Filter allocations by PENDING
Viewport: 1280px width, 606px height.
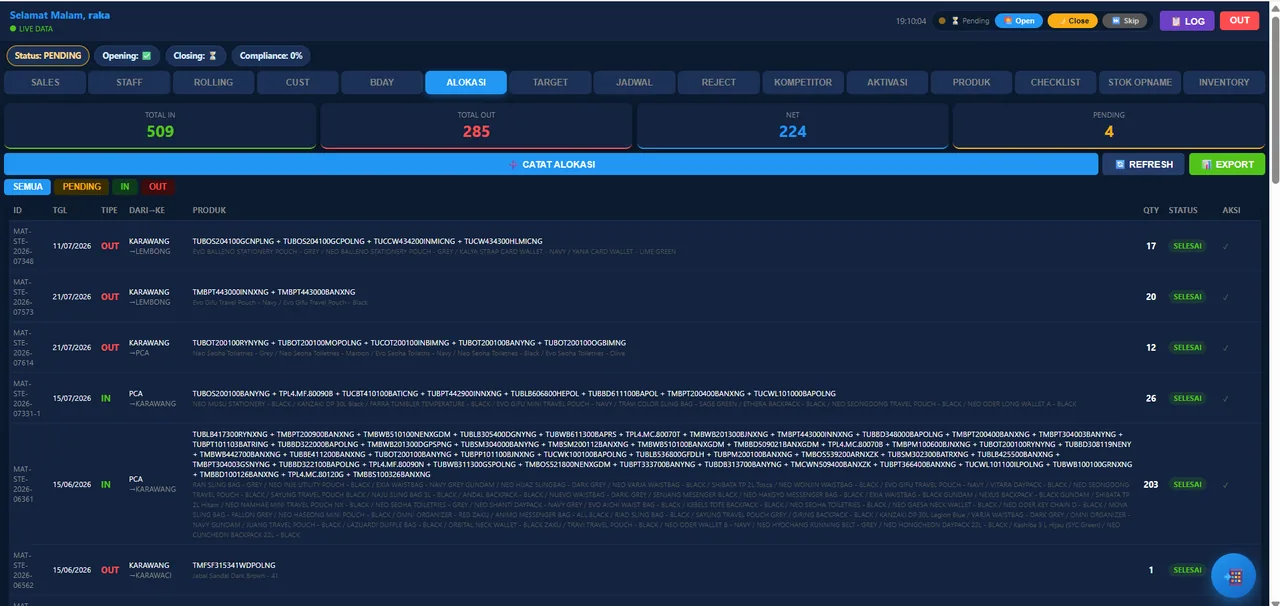tap(82, 187)
